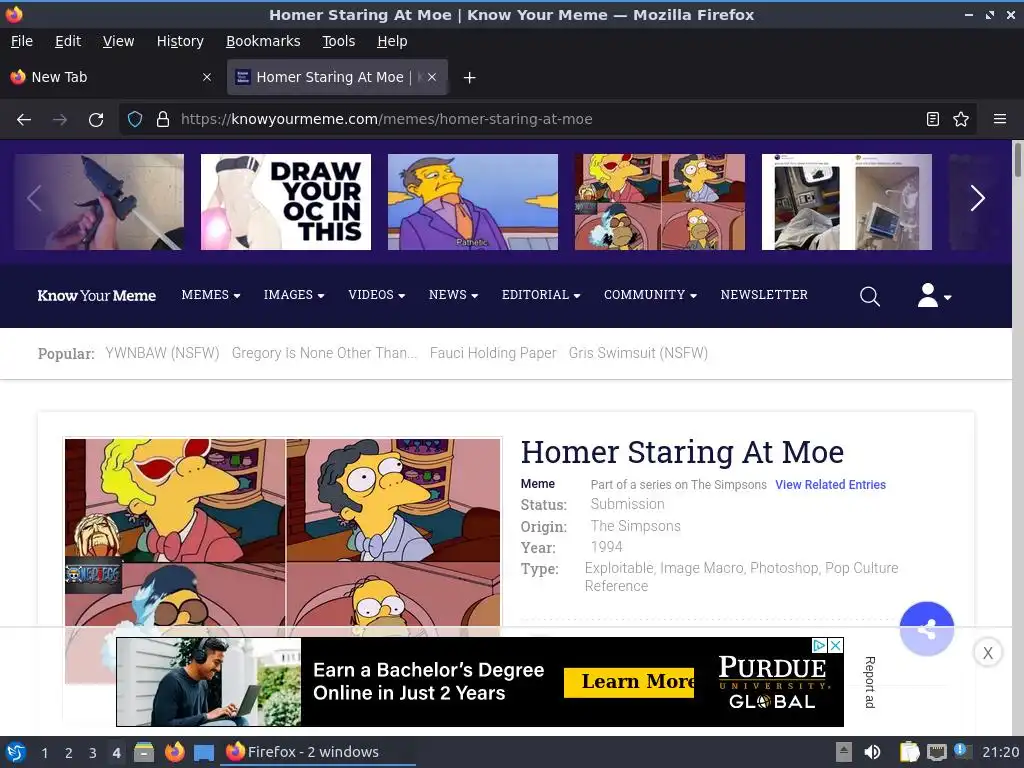Viewport: 1024px width, 768px height.
Task: Close the Purdue ad via its corner X
Action: pos(835,645)
